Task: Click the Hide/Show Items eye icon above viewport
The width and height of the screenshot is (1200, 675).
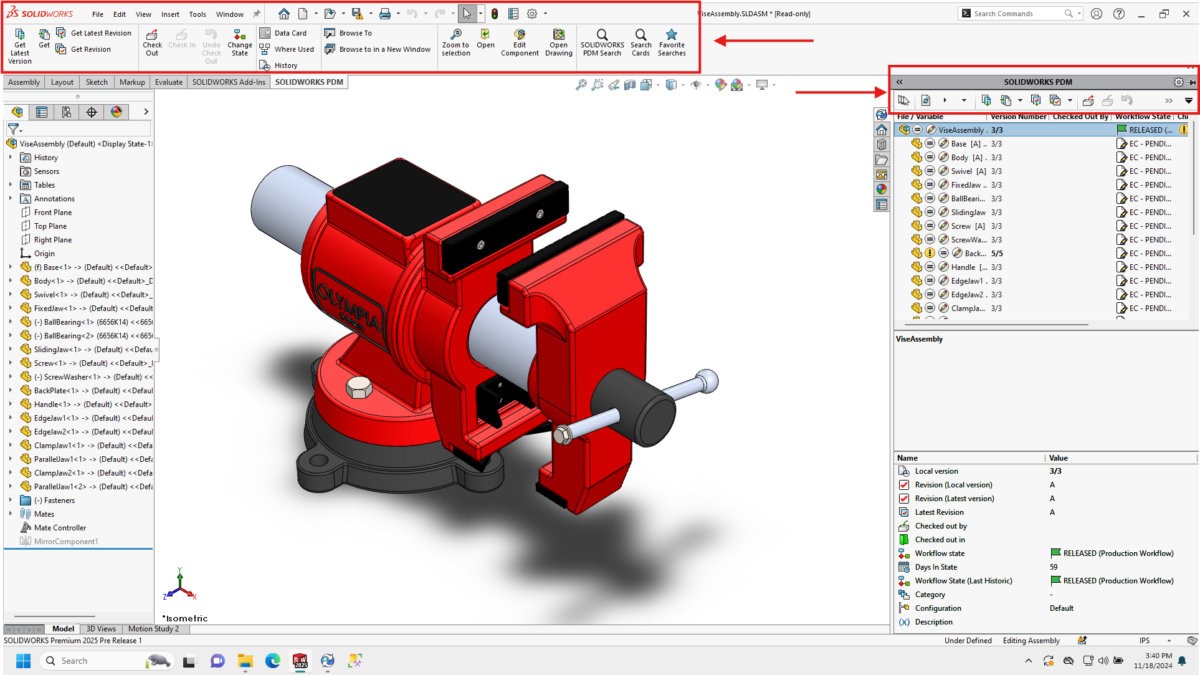Action: (695, 85)
